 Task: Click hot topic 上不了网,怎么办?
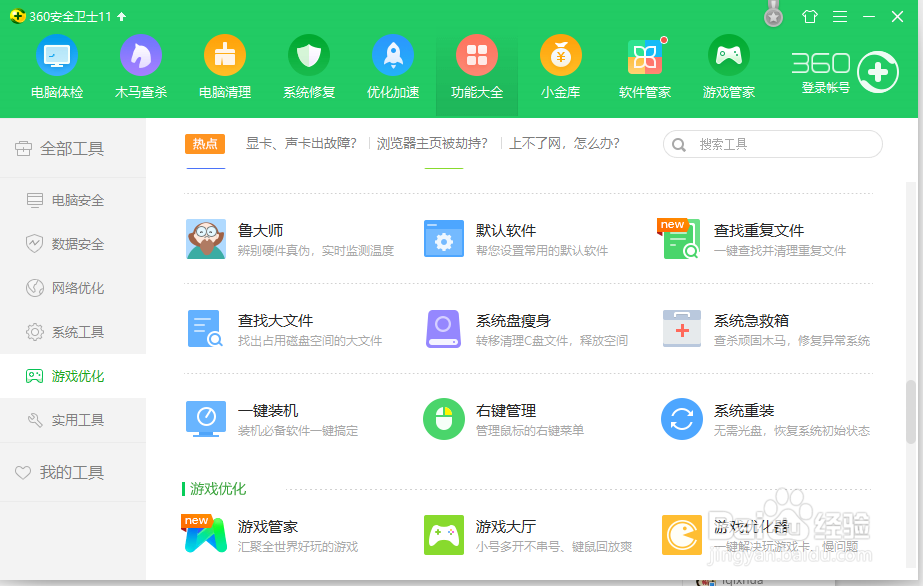(564, 143)
